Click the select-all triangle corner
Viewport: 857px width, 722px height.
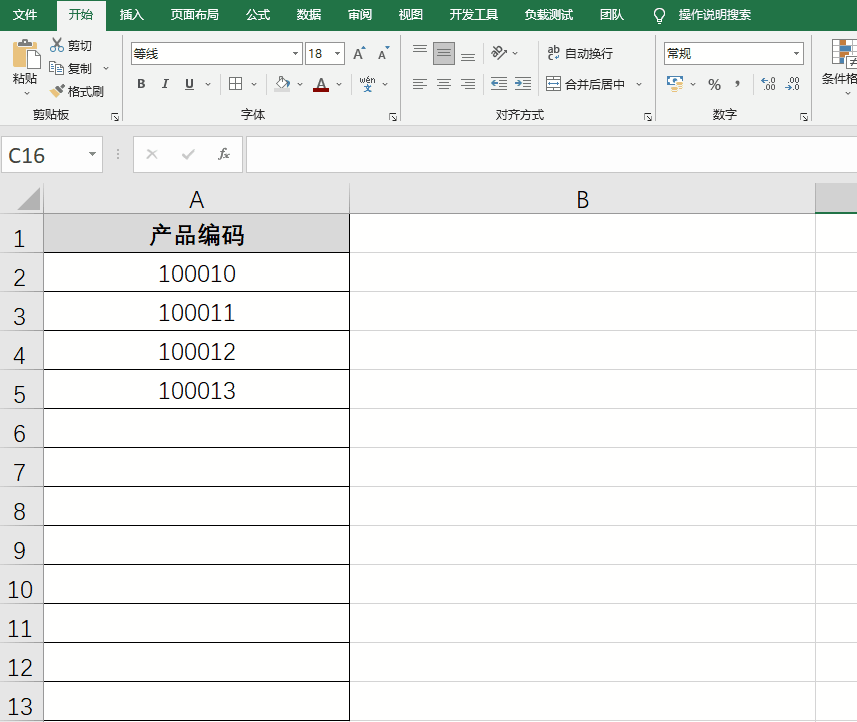pos(29,199)
